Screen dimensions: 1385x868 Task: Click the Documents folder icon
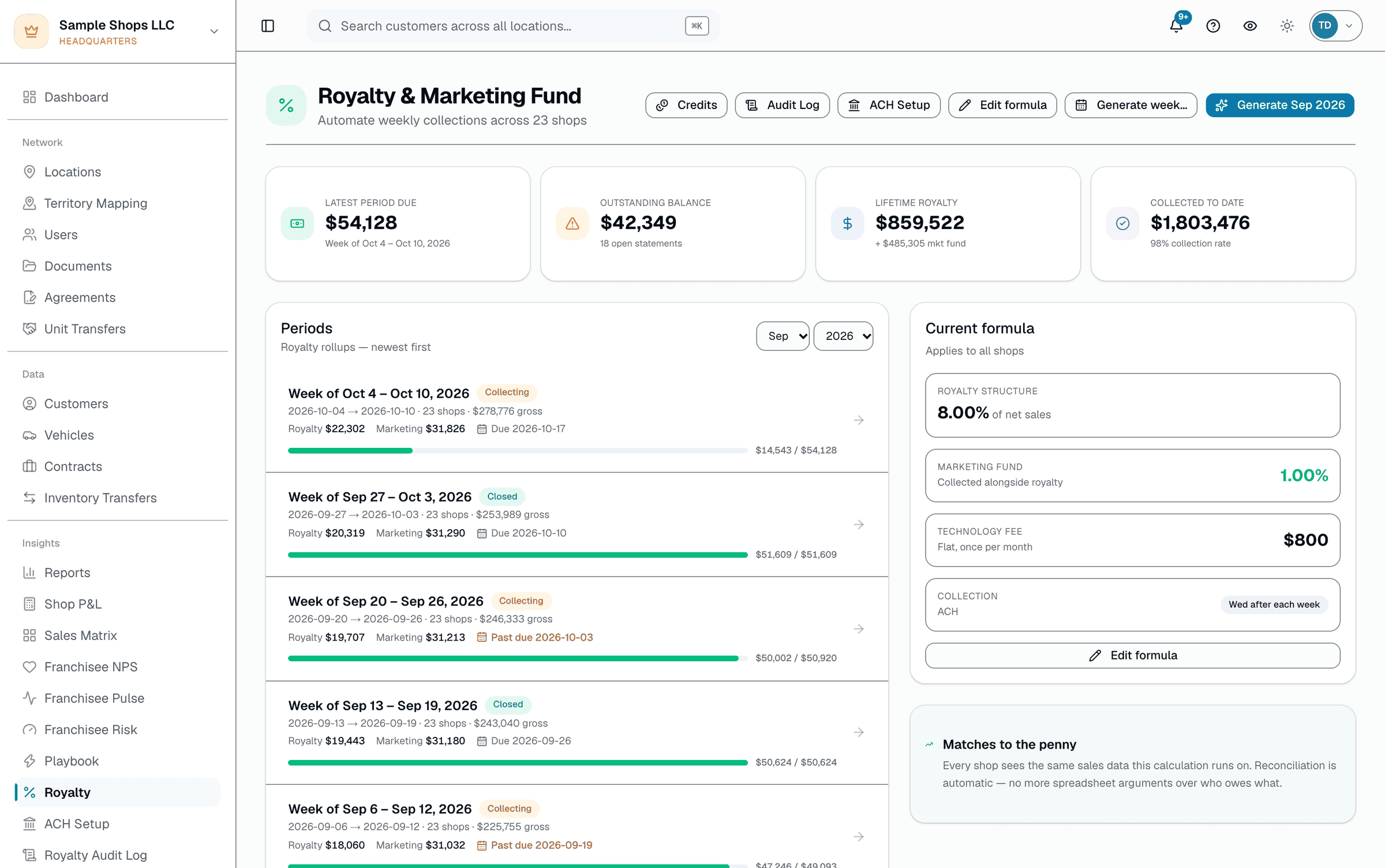tap(29, 266)
